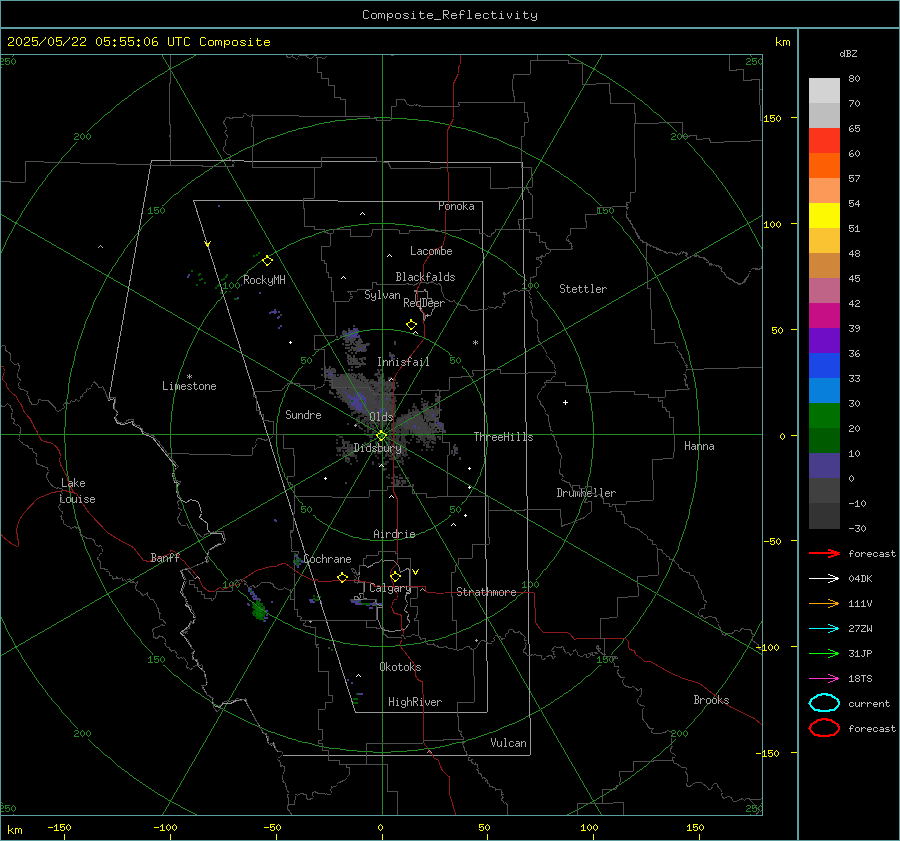Image resolution: width=900 pixels, height=841 pixels.
Task: Click the Lake Louise label
Action: [77, 491]
